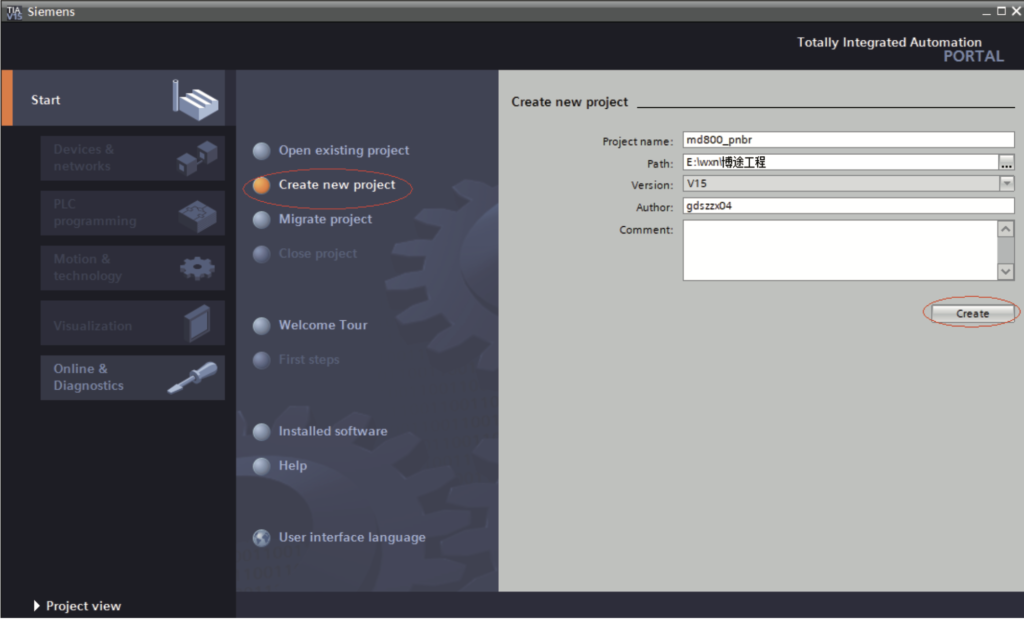Image resolution: width=1024 pixels, height=619 pixels.
Task: Browse for path using the ellipsis button
Action: [x=1007, y=162]
